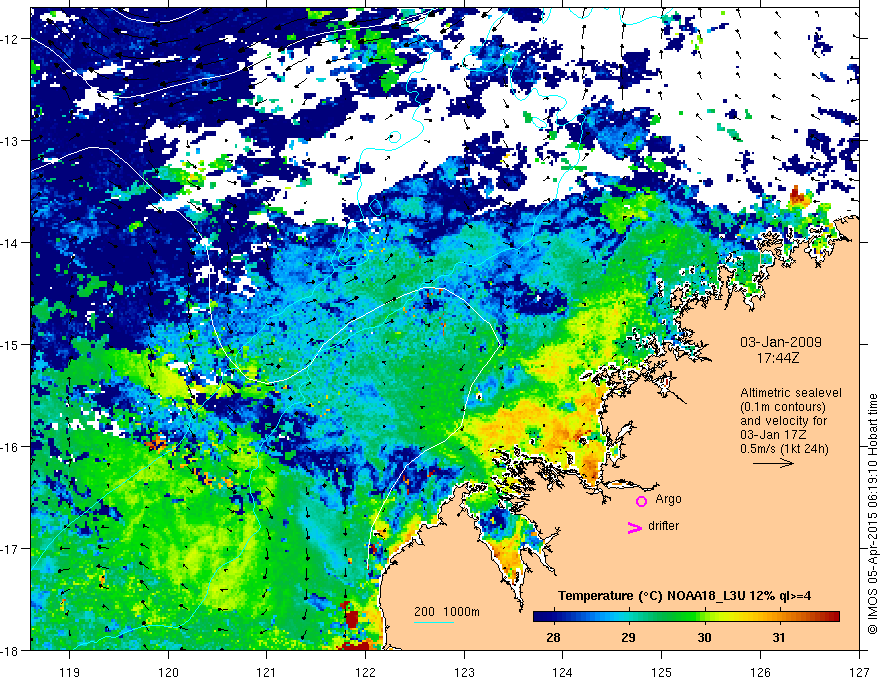Click the cyan 200m isobath legend line
The height and width of the screenshot is (680, 880).
coord(434,622)
